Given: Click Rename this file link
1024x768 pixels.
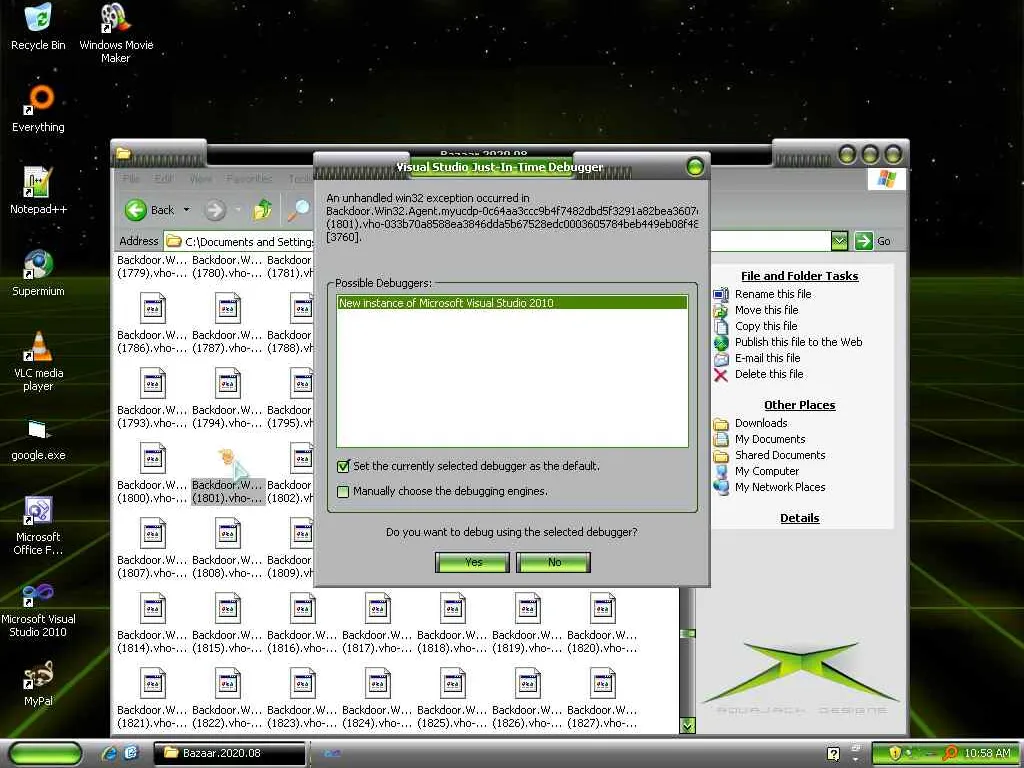Looking at the screenshot, I should pos(773,294).
